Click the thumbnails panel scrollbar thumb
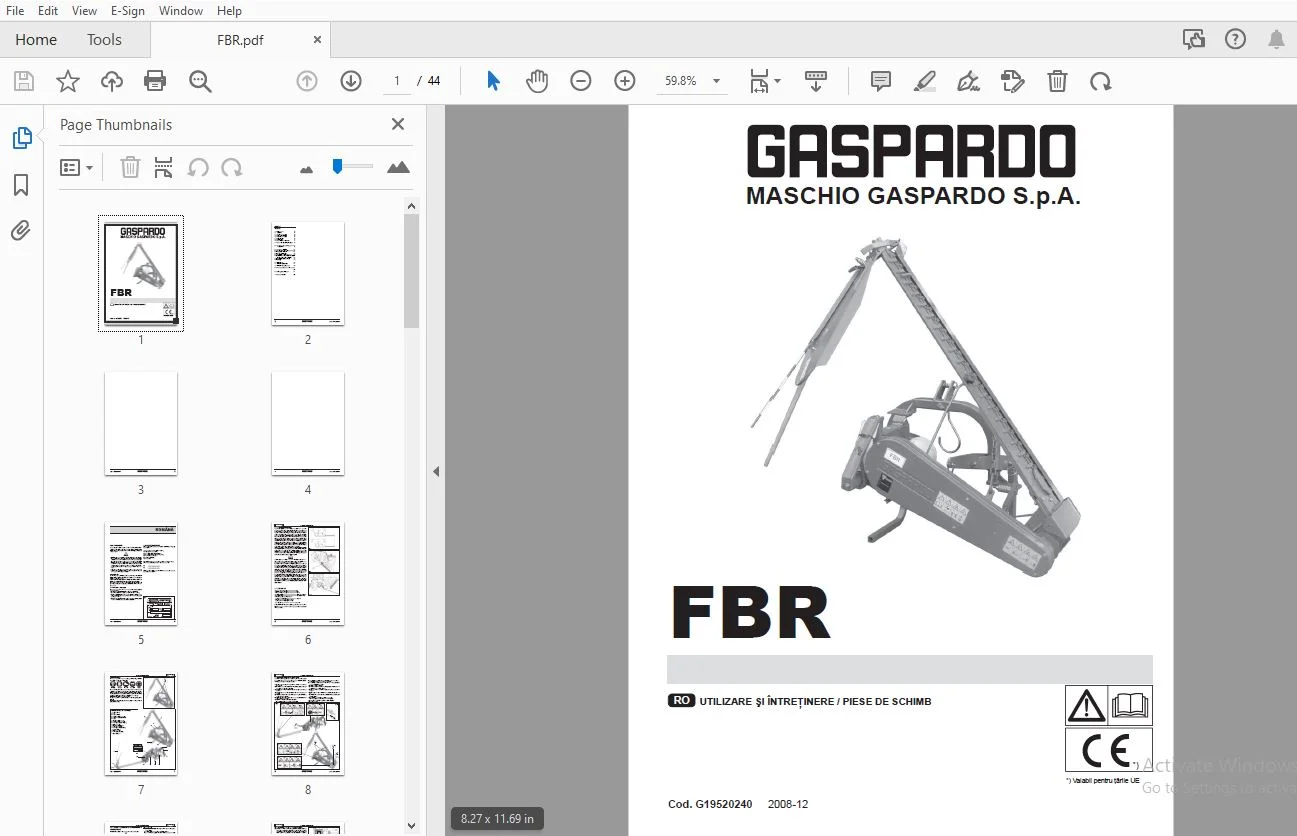The height and width of the screenshot is (836, 1297). click(411, 270)
